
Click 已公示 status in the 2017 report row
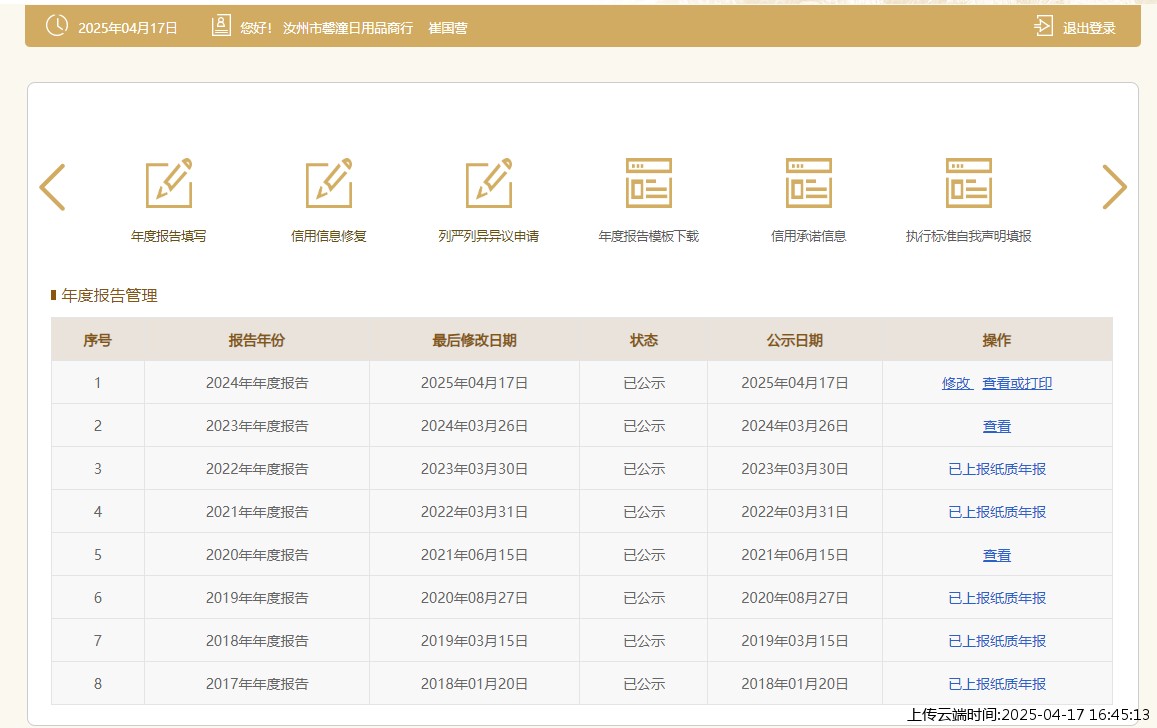(x=643, y=684)
